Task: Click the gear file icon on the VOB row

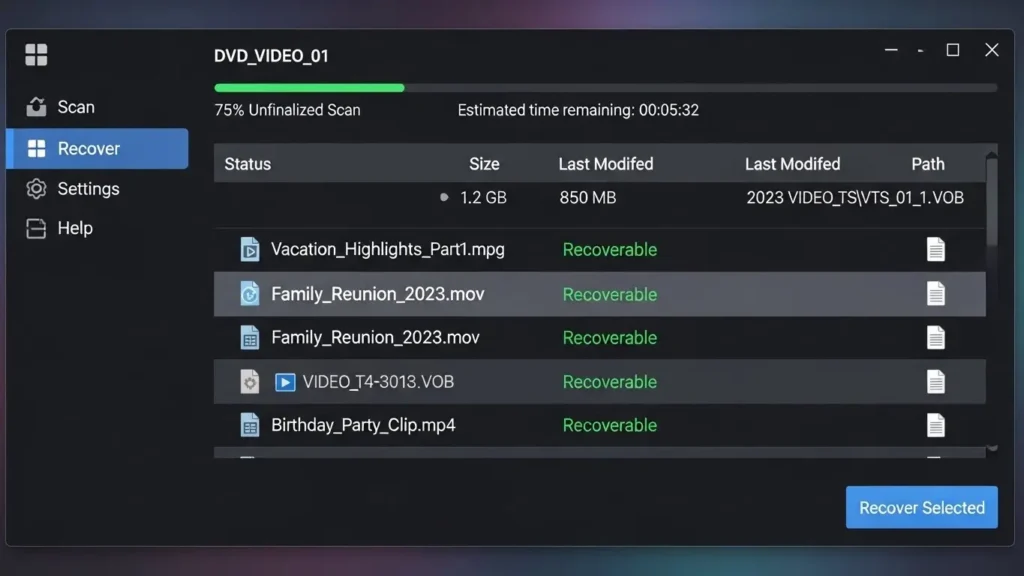Action: [x=249, y=381]
